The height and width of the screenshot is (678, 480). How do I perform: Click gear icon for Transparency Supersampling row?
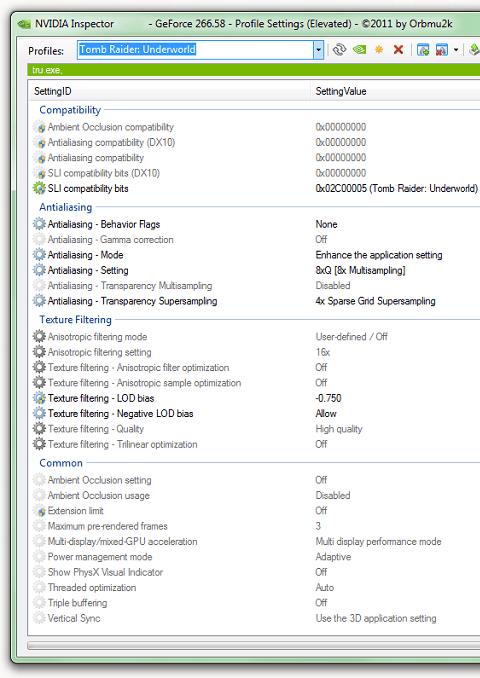39,301
